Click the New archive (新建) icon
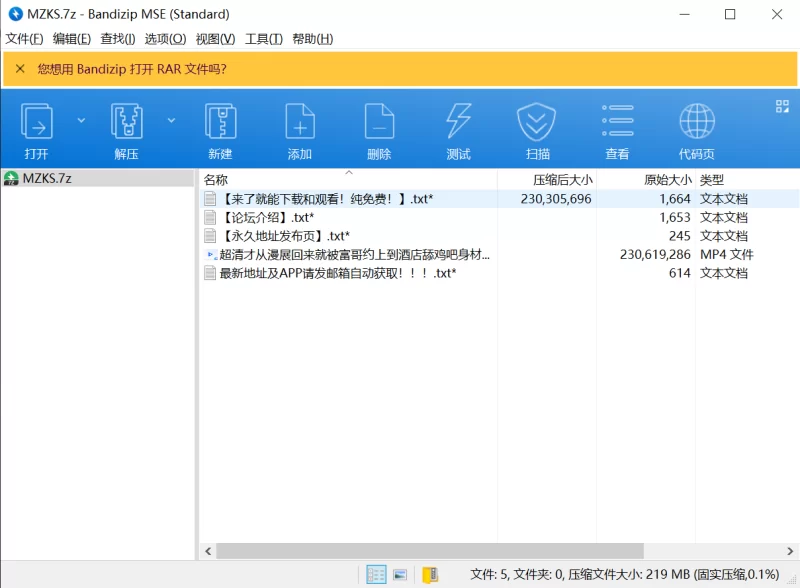The image size is (800, 588). point(220,121)
